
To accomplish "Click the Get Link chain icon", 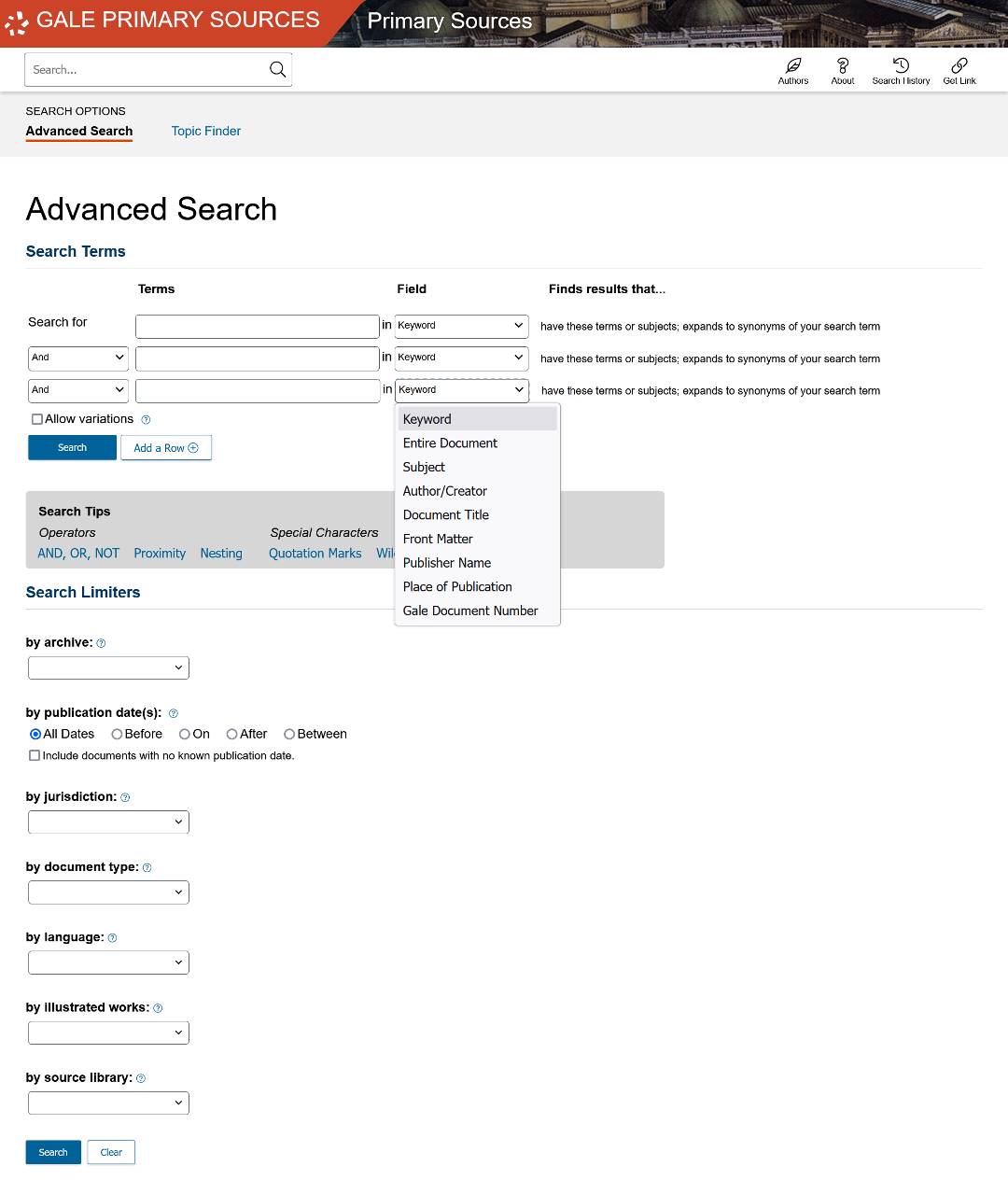I will 959,65.
